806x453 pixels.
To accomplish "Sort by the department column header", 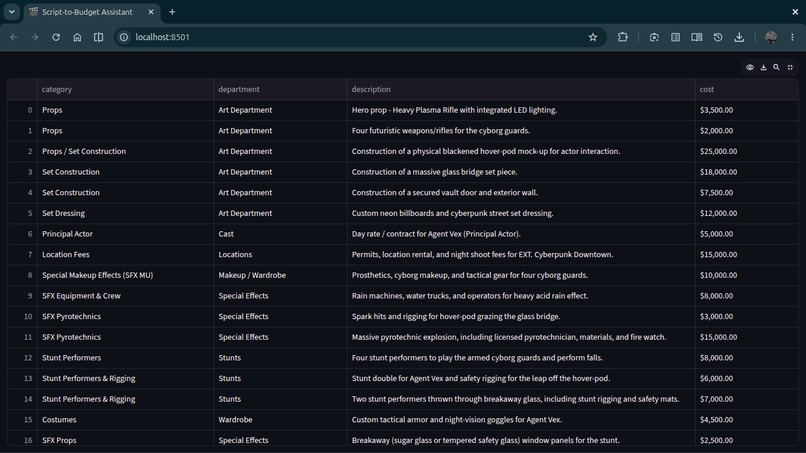I will click(280, 89).
